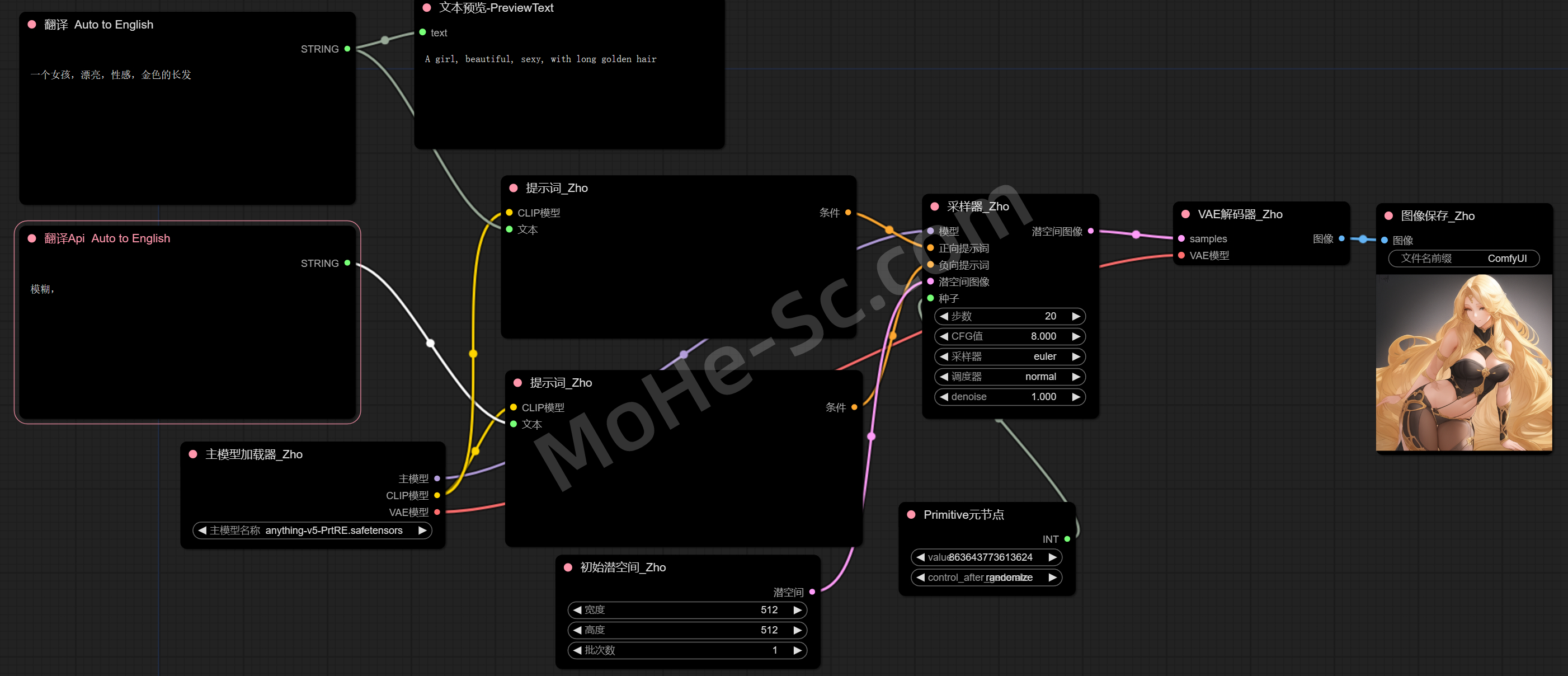Collapse the 主模型加载器_Zho node via its title dot
The height and width of the screenshot is (676, 1568).
pyautogui.click(x=193, y=454)
